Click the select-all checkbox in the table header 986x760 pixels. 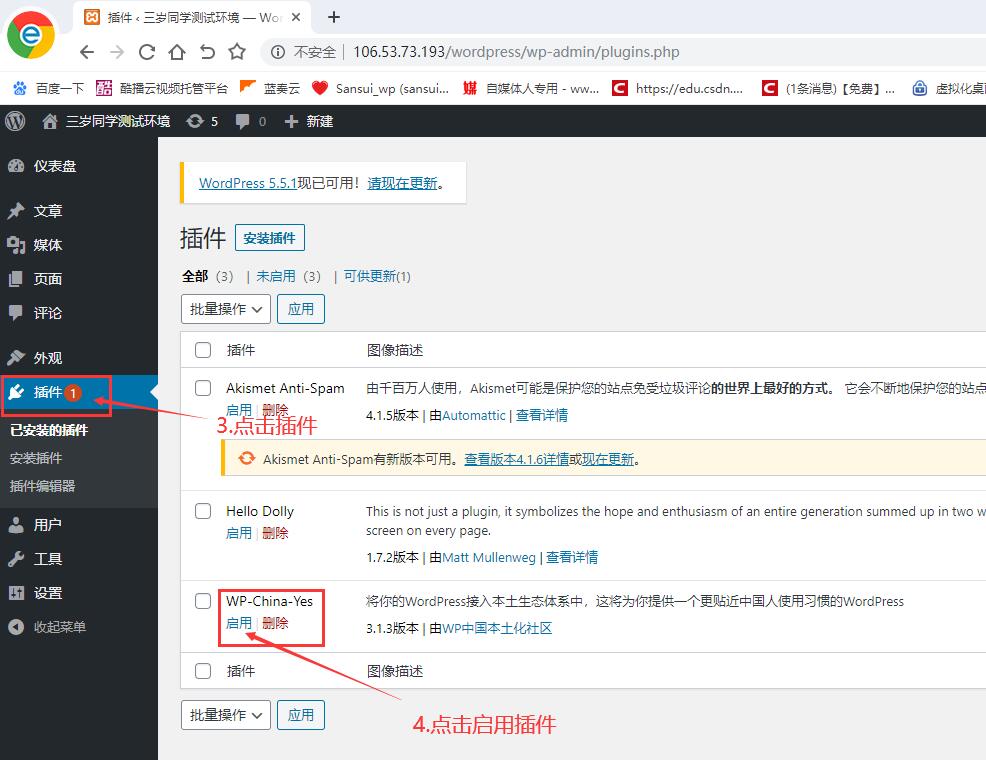tap(203, 350)
